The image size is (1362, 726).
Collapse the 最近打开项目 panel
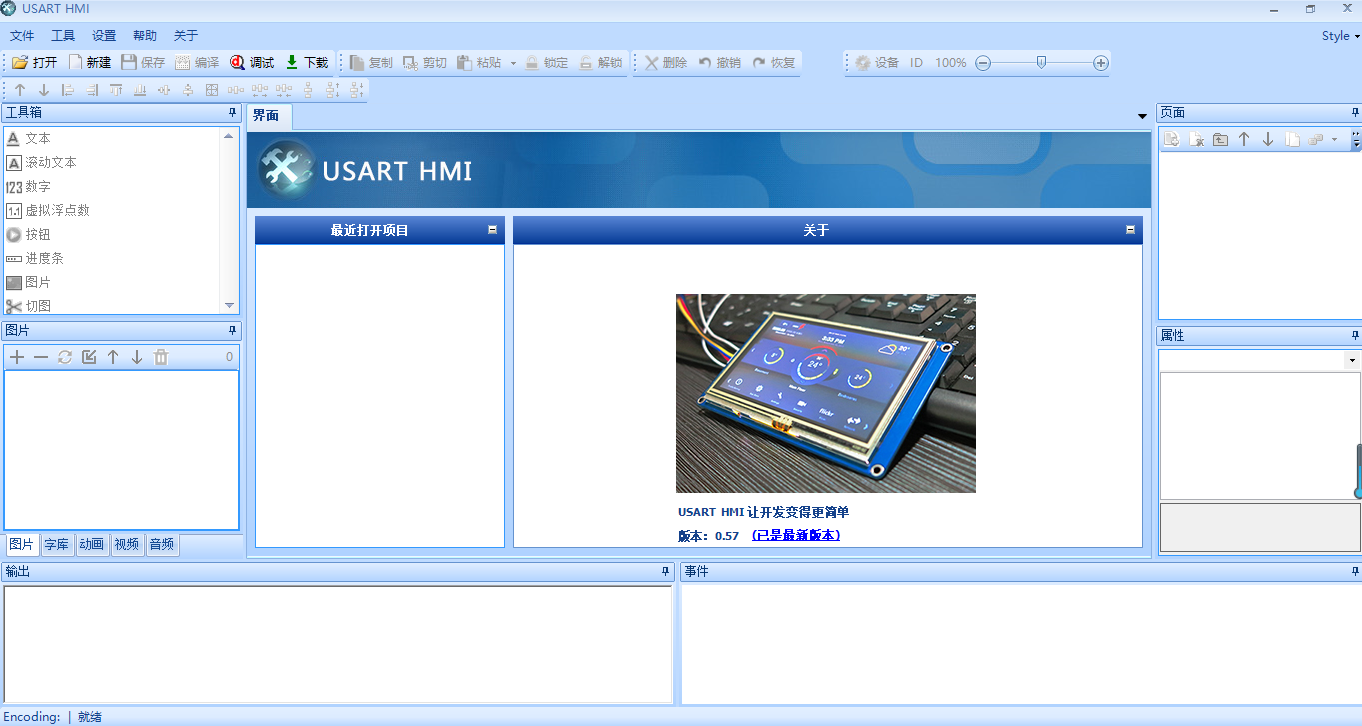[492, 230]
